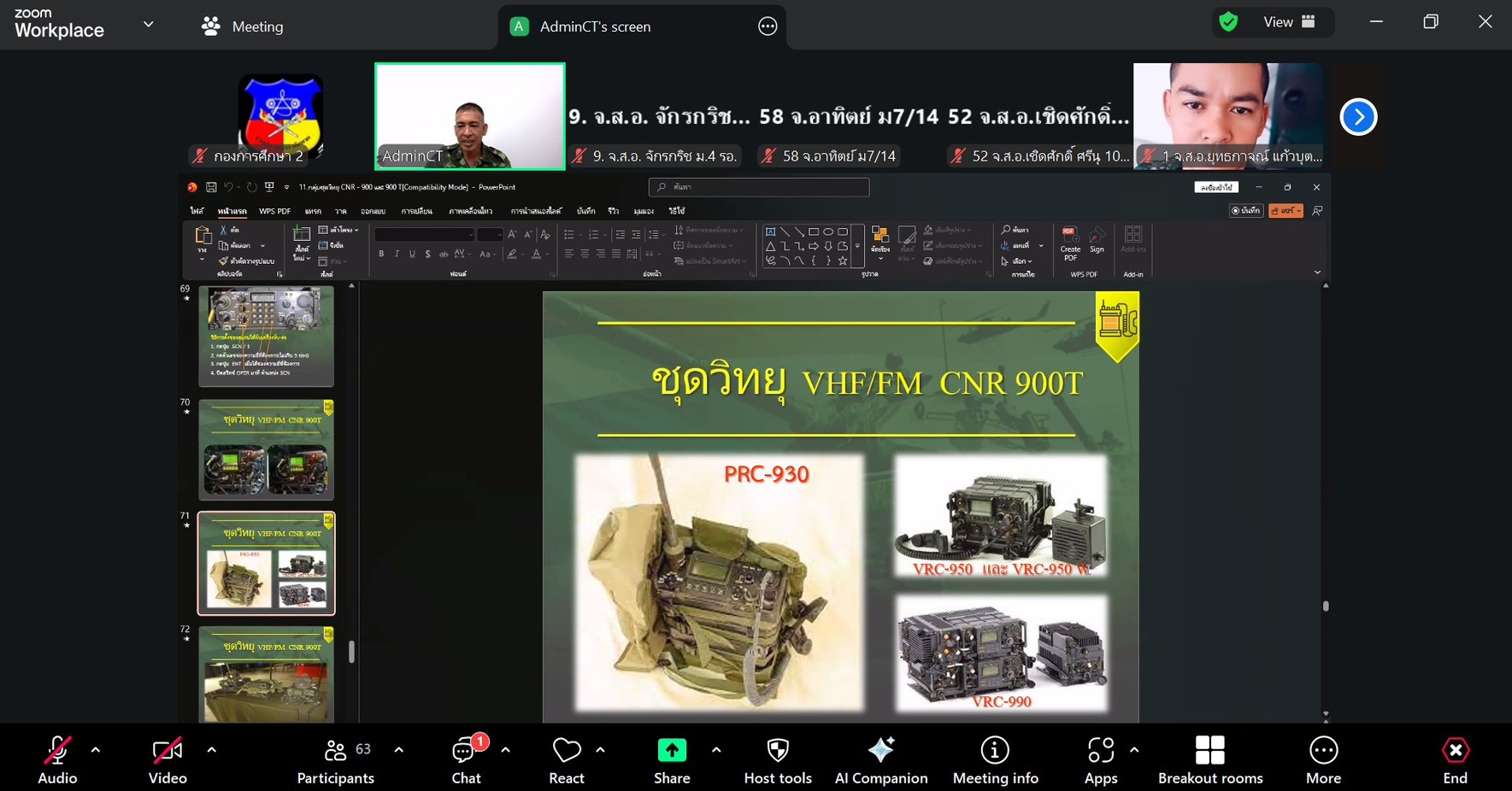The height and width of the screenshot is (791, 1512).
Task: Unmute the microphone Audio button
Action: 57,760
